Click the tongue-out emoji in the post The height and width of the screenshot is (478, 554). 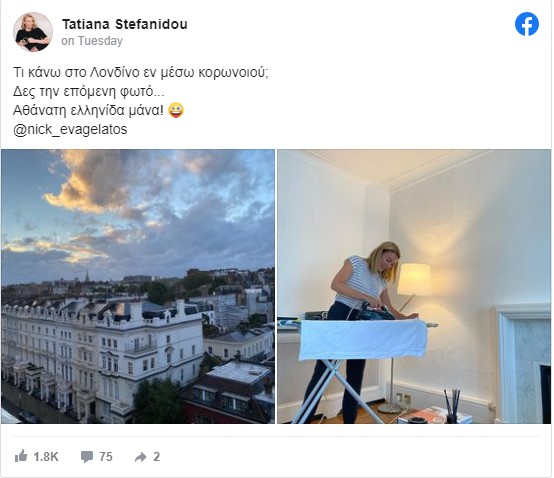coord(176,110)
